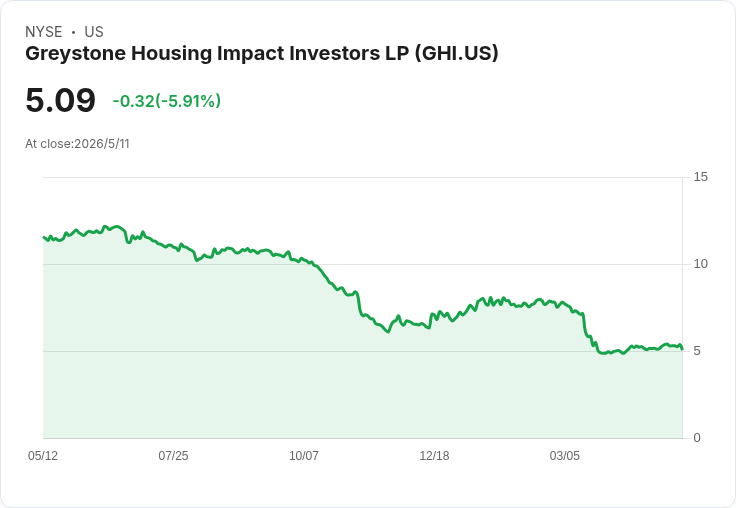Click the 10/07 date axis label

click(304, 455)
